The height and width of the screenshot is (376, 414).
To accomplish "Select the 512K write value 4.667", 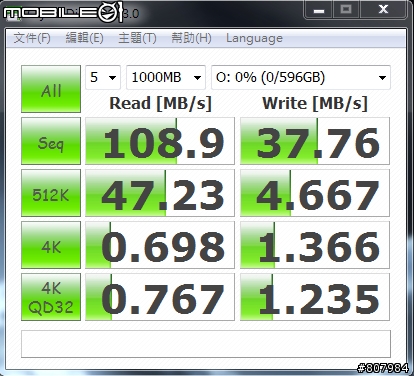I will pos(315,193).
